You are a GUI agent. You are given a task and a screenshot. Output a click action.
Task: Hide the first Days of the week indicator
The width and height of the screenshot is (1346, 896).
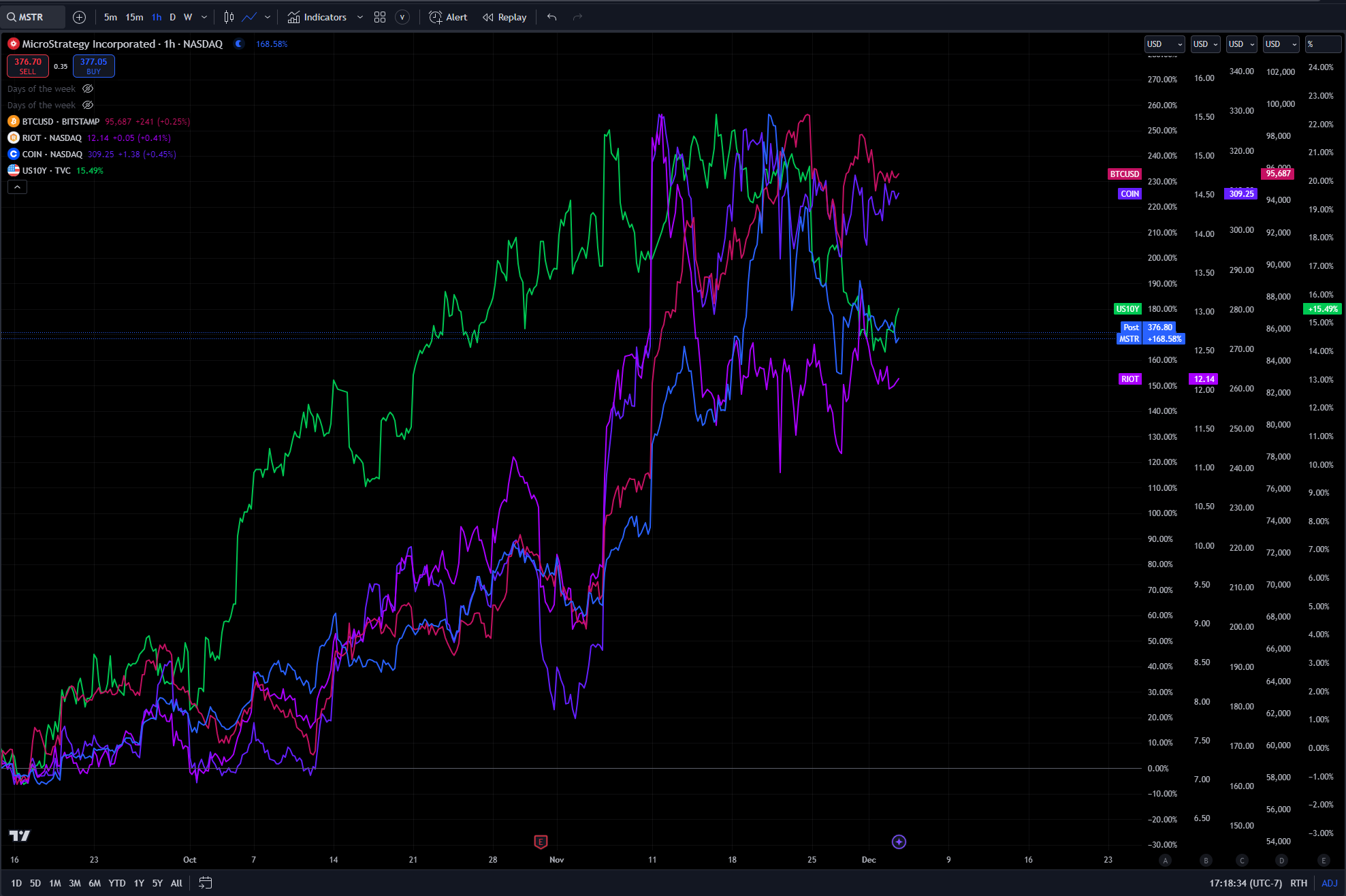[88, 88]
